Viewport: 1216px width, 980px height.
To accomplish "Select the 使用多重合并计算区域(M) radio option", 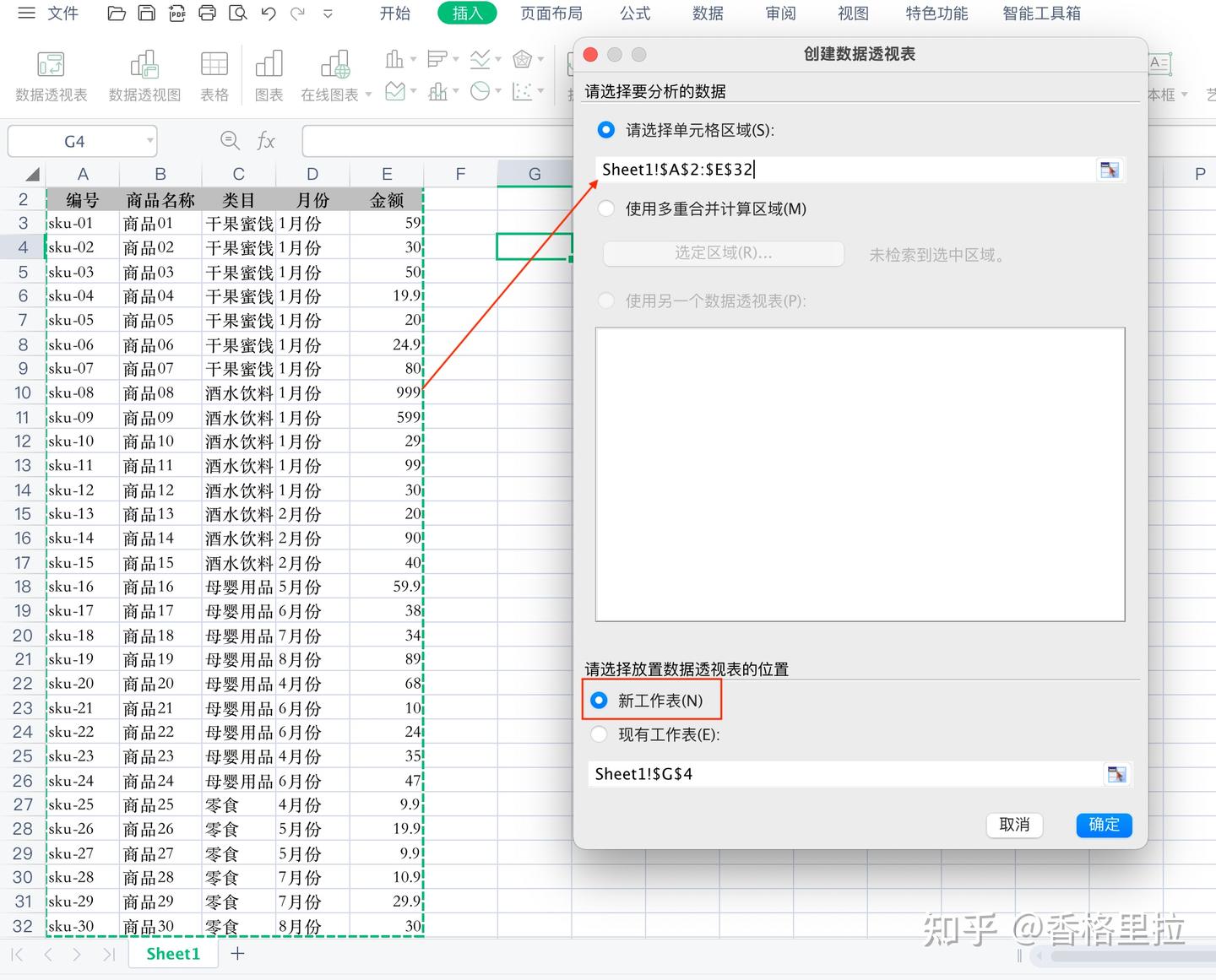I will (606, 208).
